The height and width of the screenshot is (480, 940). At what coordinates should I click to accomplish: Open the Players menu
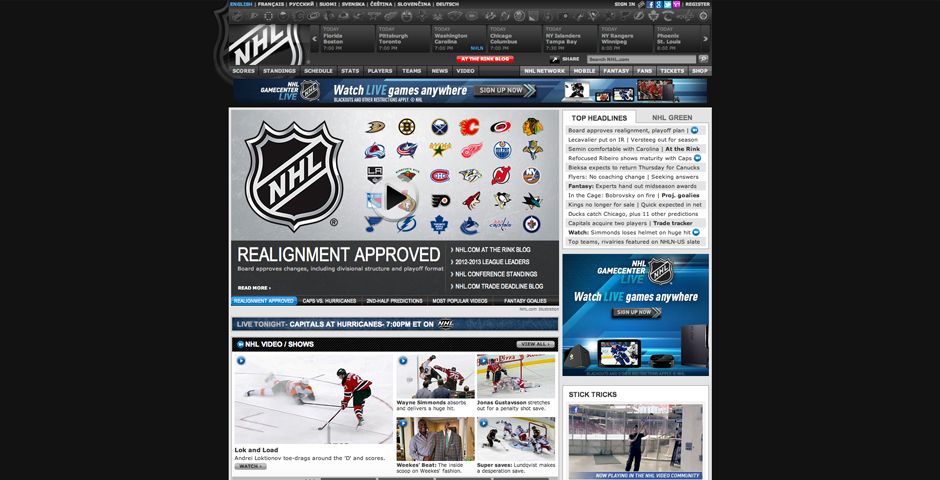(x=379, y=71)
